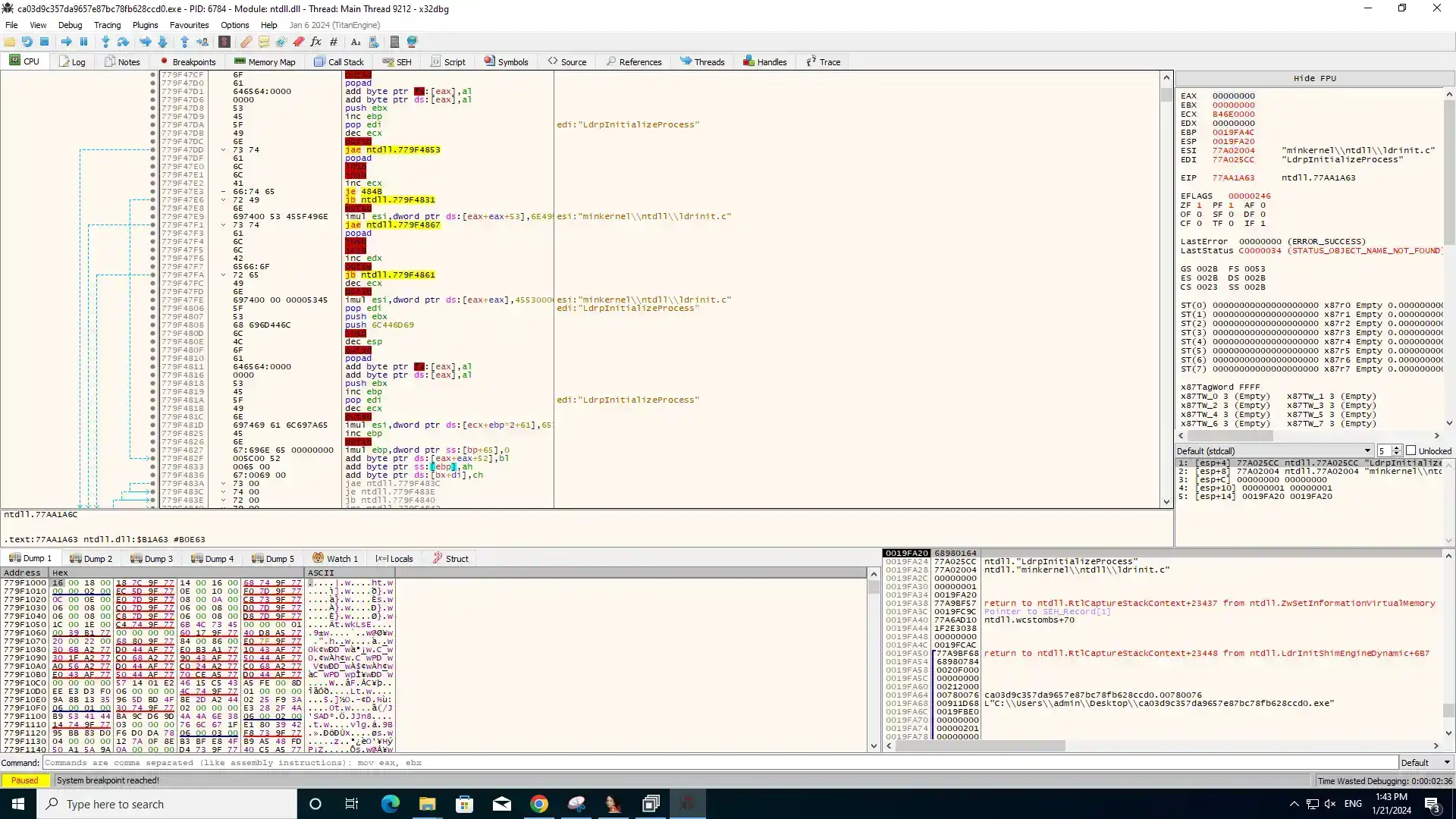Open Variables with the hash icon

334,42
